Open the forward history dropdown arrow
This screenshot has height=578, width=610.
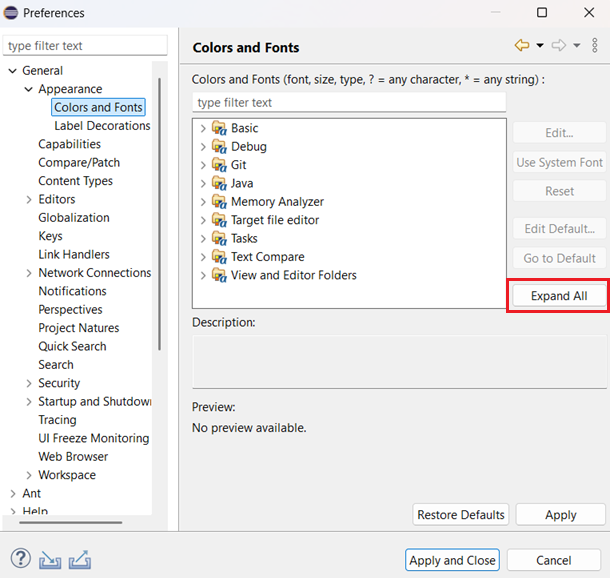(577, 46)
